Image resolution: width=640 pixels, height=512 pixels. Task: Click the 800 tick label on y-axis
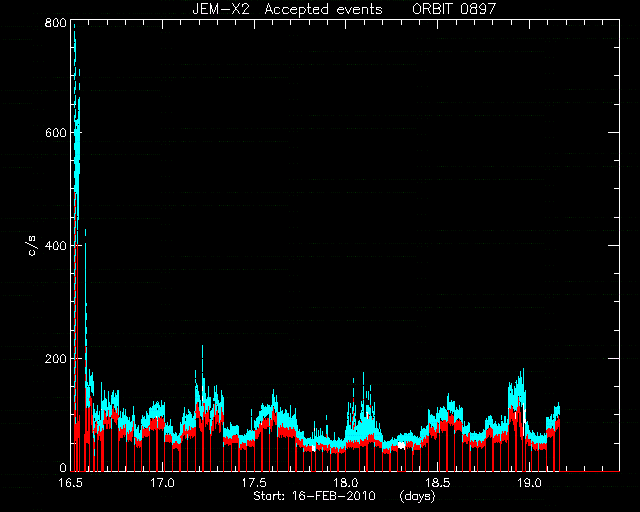[x=56, y=23]
